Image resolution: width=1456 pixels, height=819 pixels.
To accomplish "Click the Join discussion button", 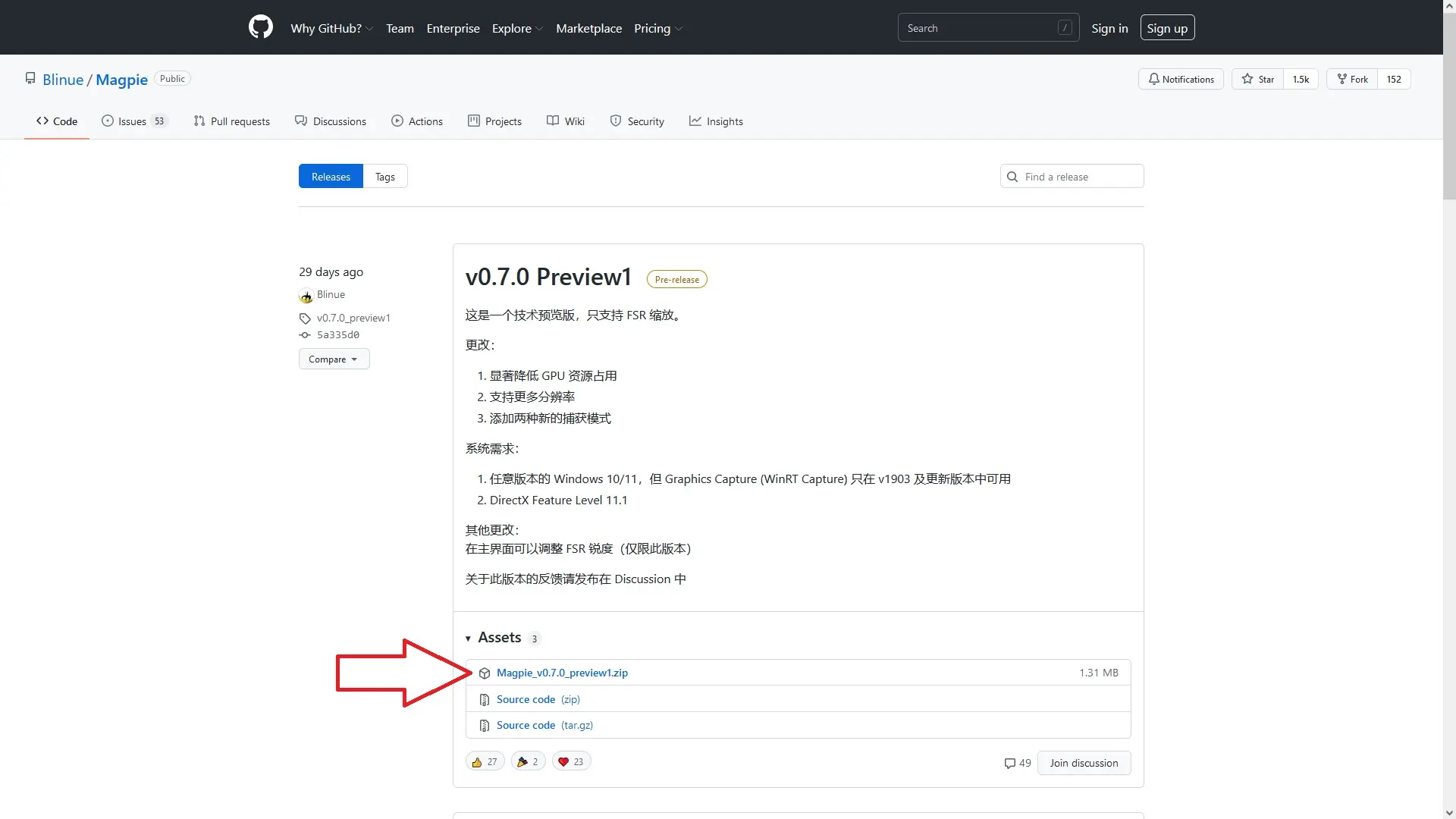I will point(1084,763).
